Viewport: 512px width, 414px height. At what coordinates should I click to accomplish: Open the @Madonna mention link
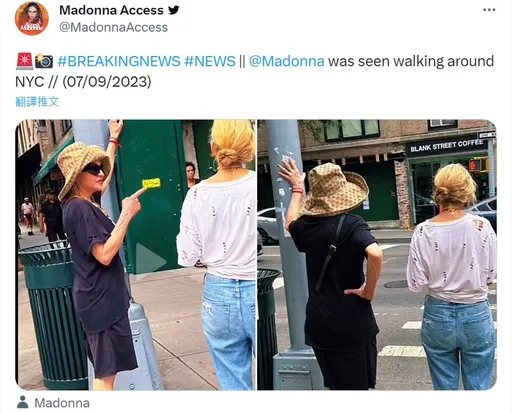pyautogui.click(x=287, y=61)
